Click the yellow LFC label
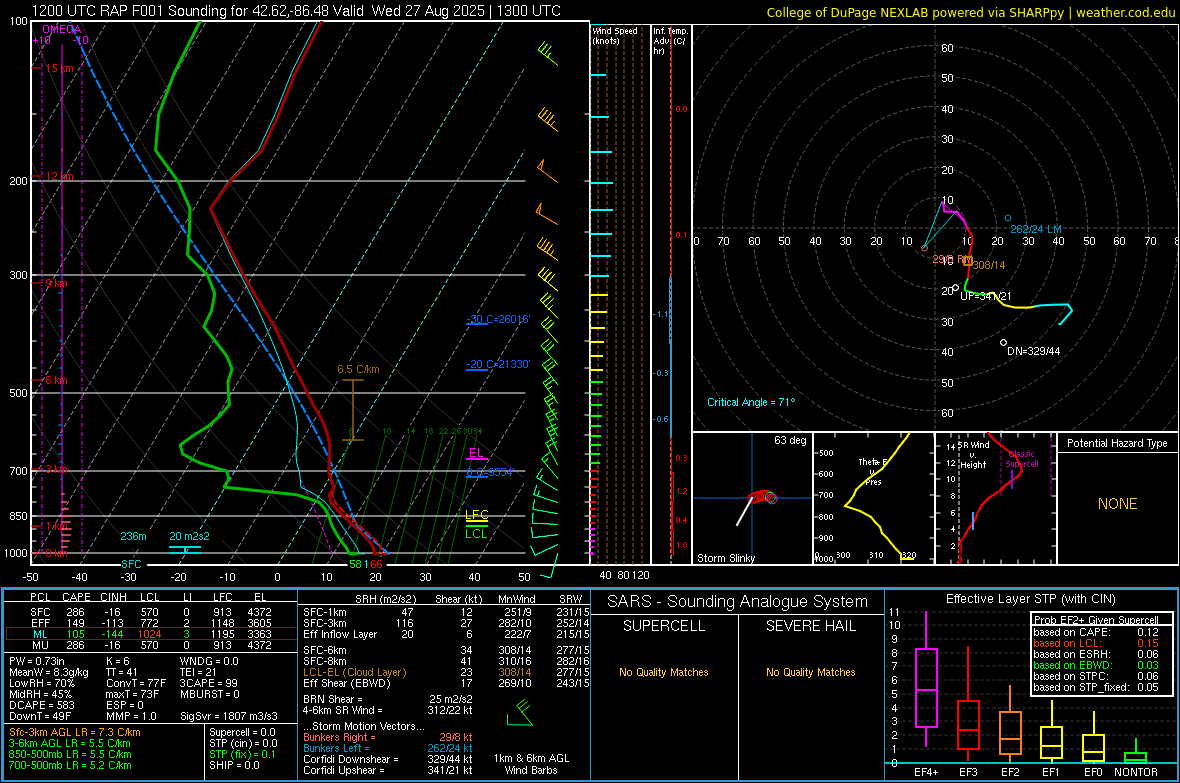The image size is (1180, 783). click(476, 515)
